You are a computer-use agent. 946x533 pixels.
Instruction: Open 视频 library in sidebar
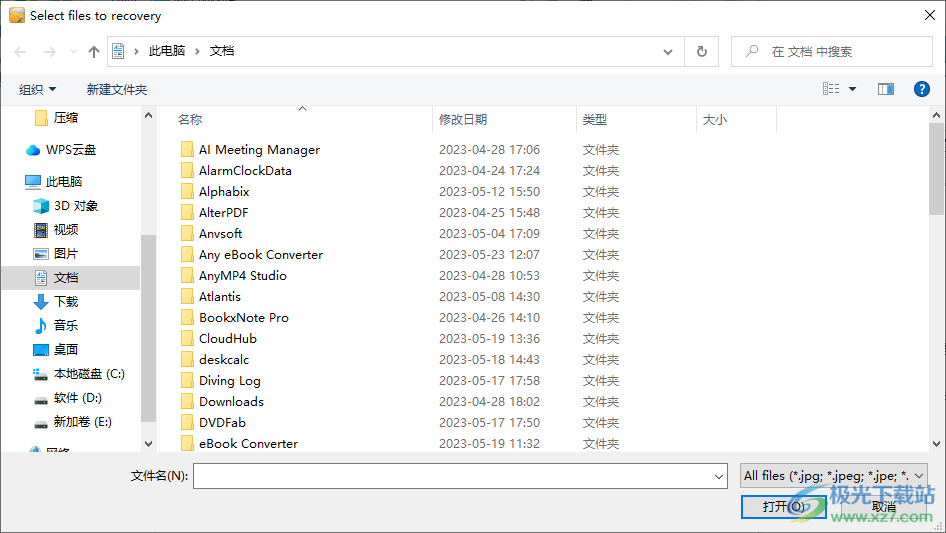pyautogui.click(x=56, y=230)
